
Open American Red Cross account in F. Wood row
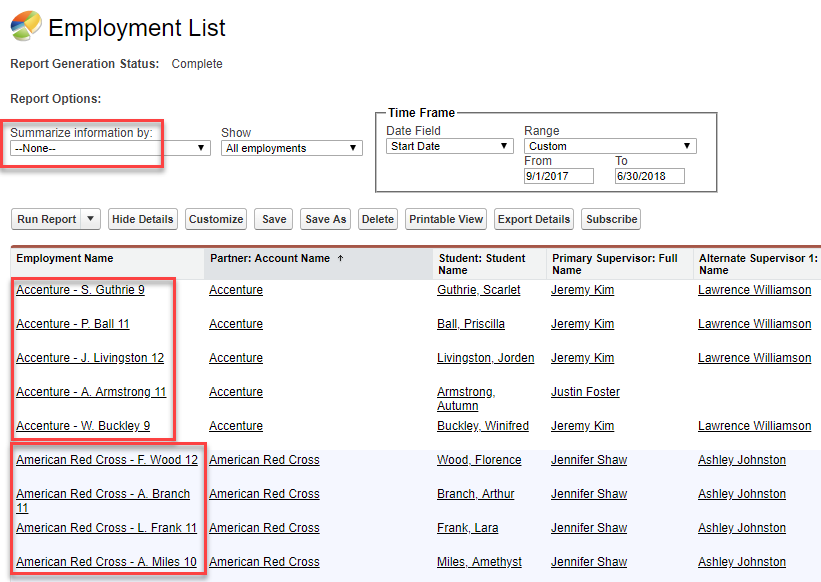coord(264,460)
